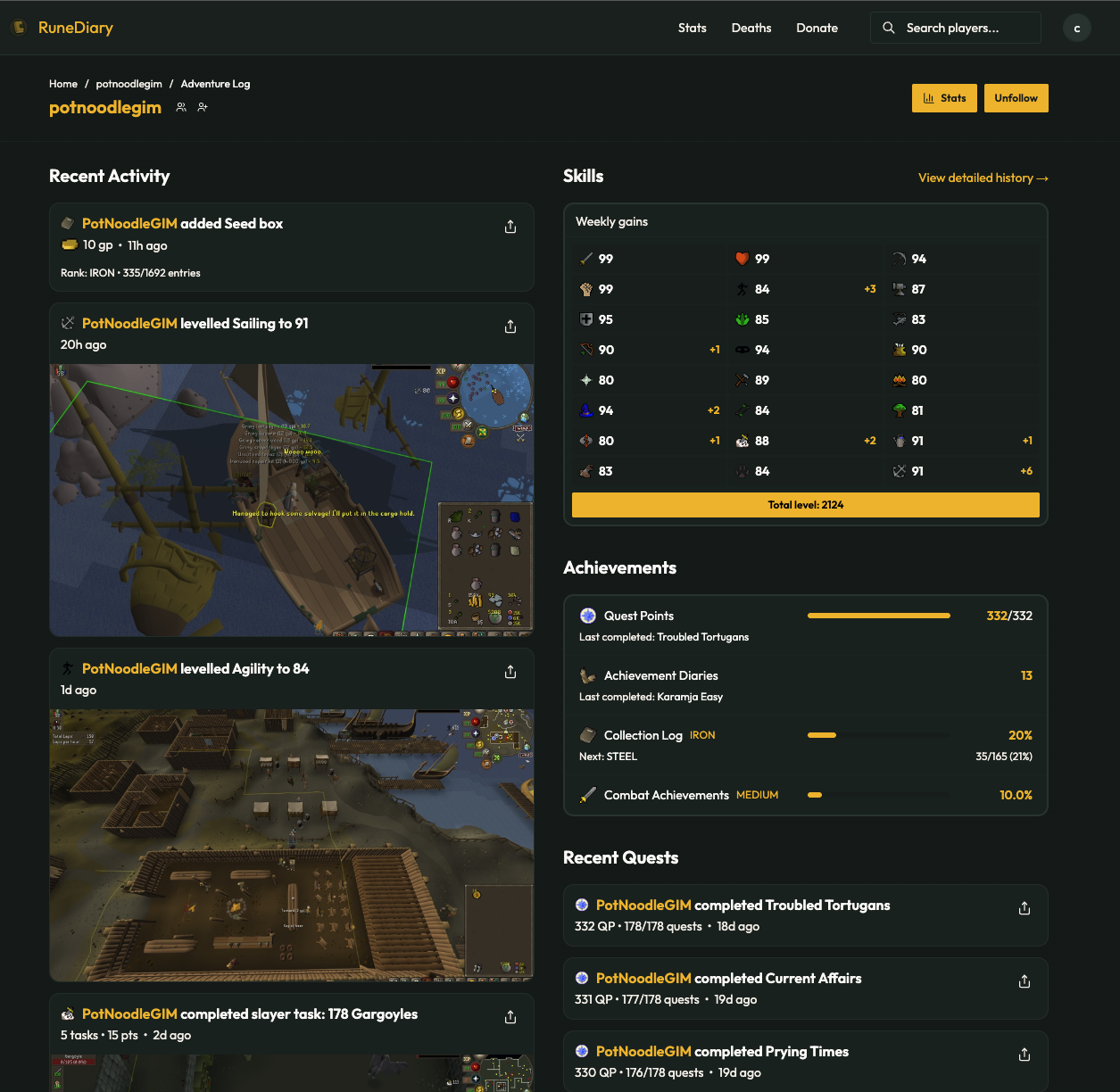
Task: Click the Sailing skill icon
Action: (900, 471)
